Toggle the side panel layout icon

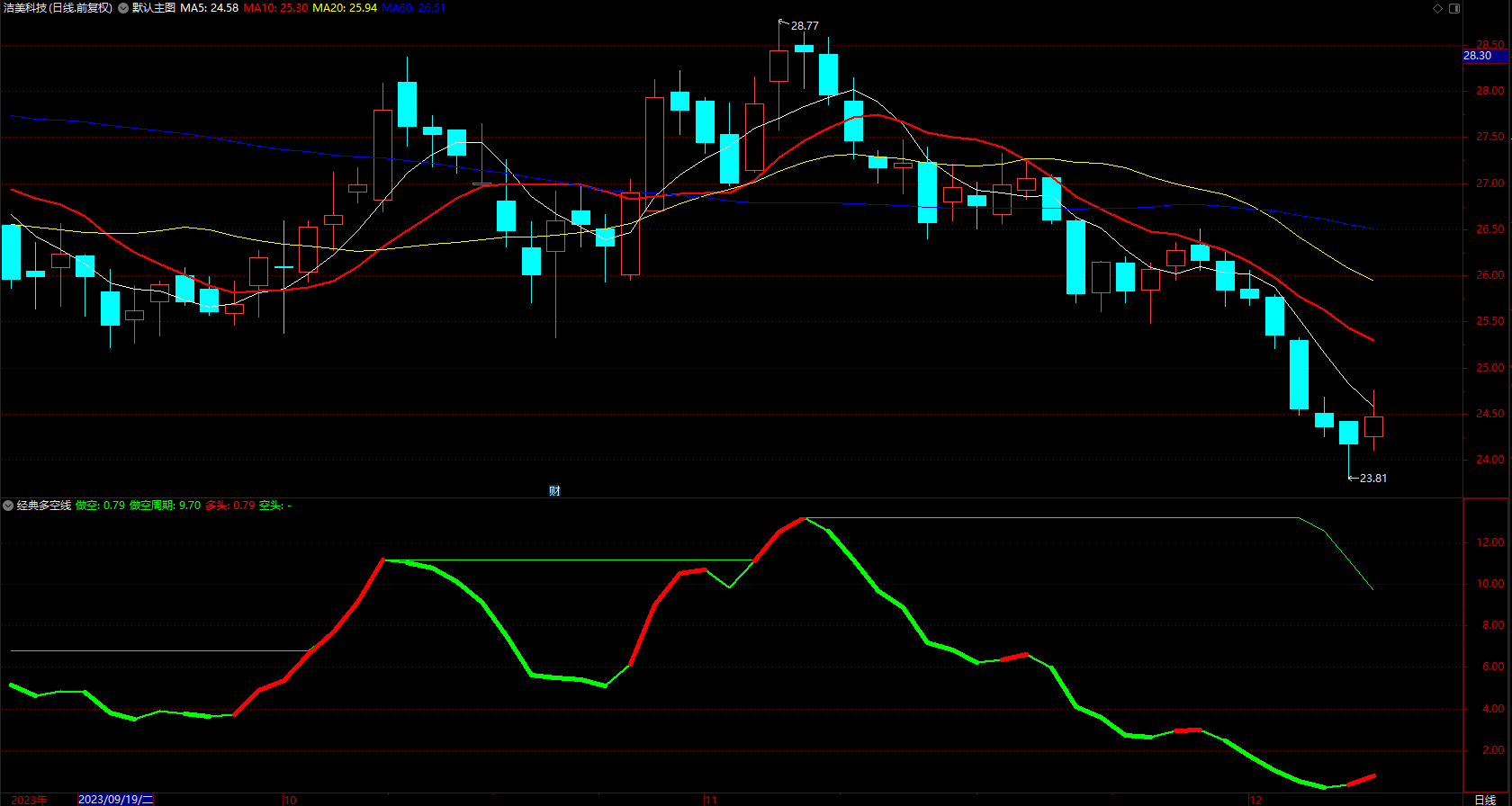click(x=1454, y=8)
